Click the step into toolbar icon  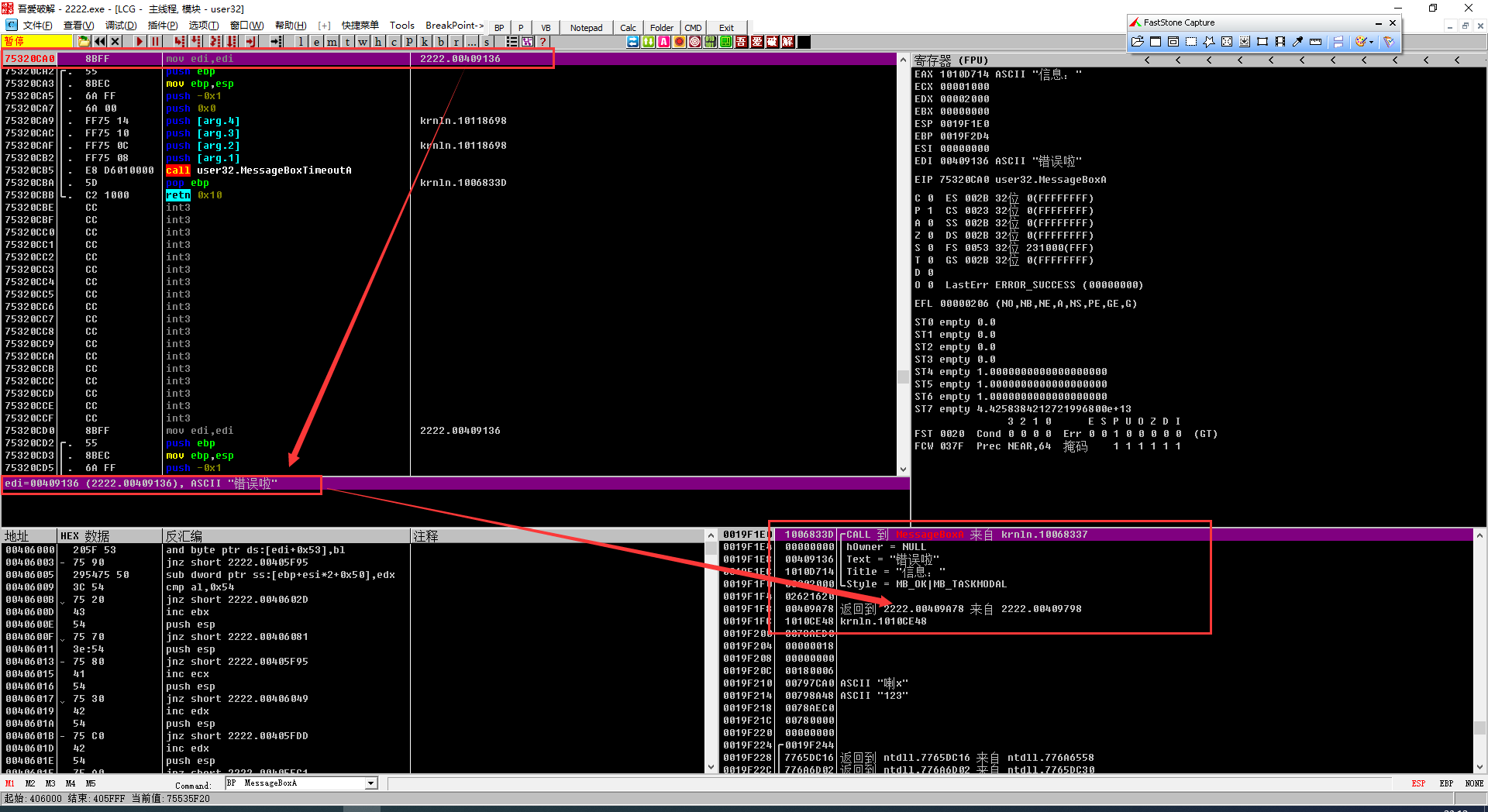pyautogui.click(x=179, y=41)
